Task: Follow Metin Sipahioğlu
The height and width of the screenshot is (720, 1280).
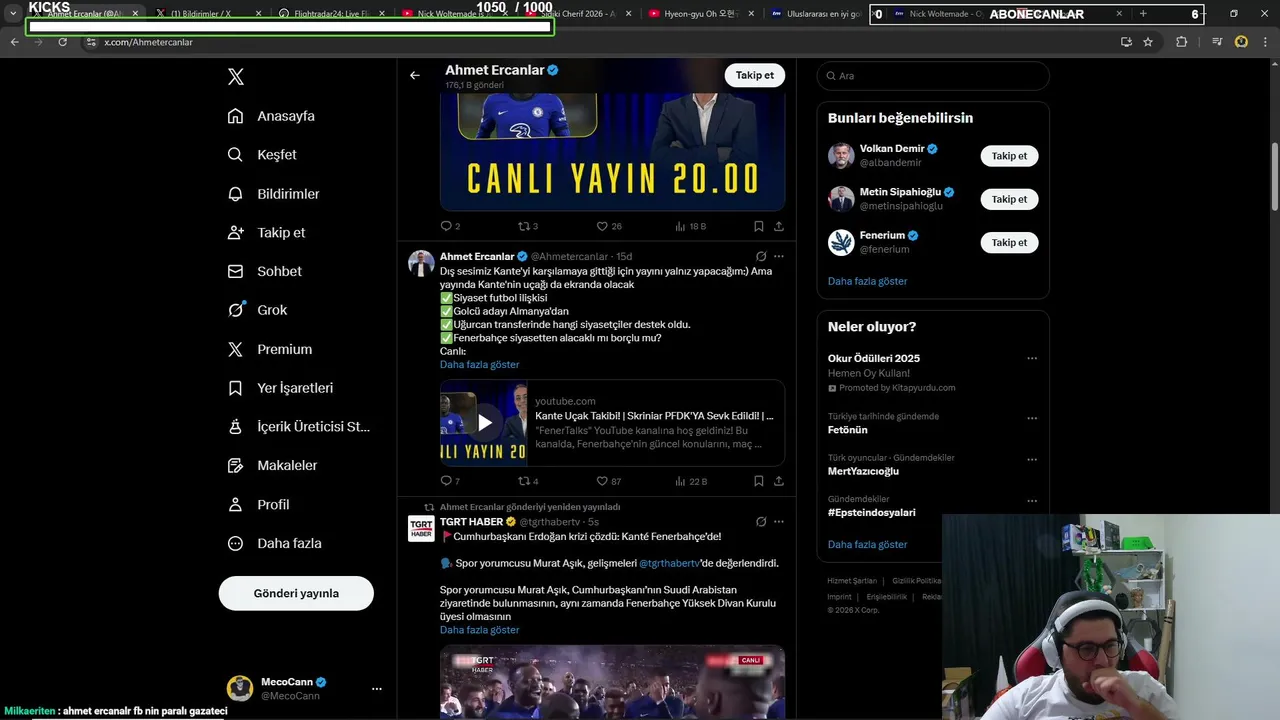Action: tap(1009, 199)
